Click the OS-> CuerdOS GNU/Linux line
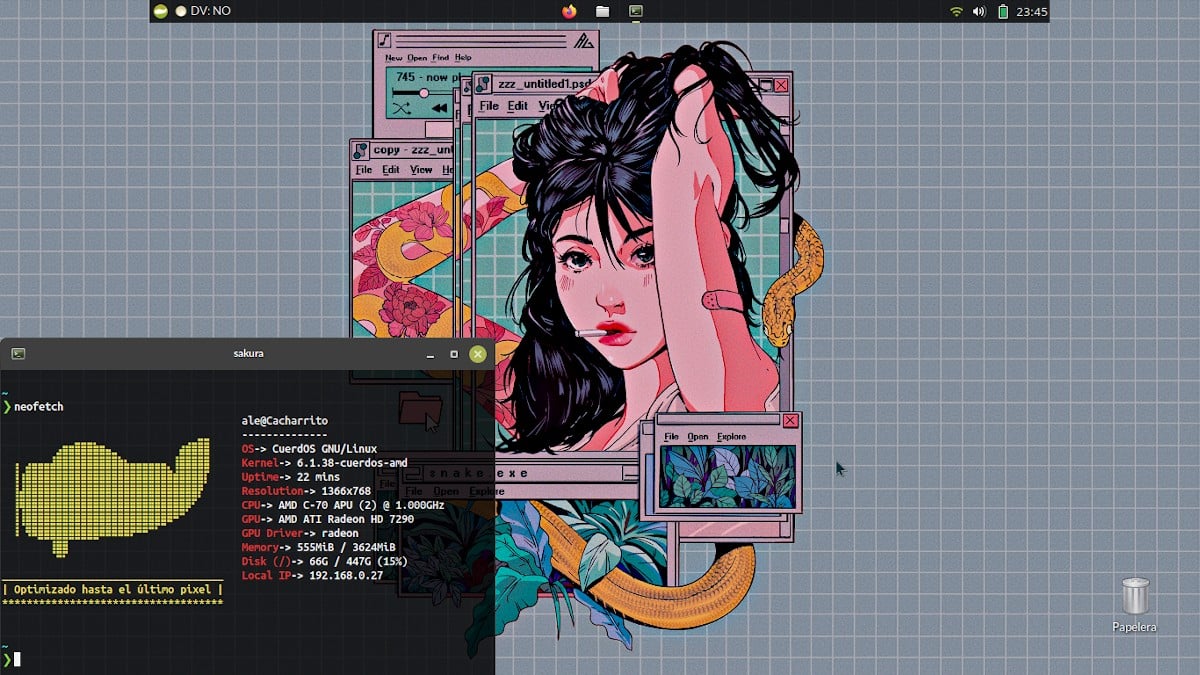 [x=309, y=449]
